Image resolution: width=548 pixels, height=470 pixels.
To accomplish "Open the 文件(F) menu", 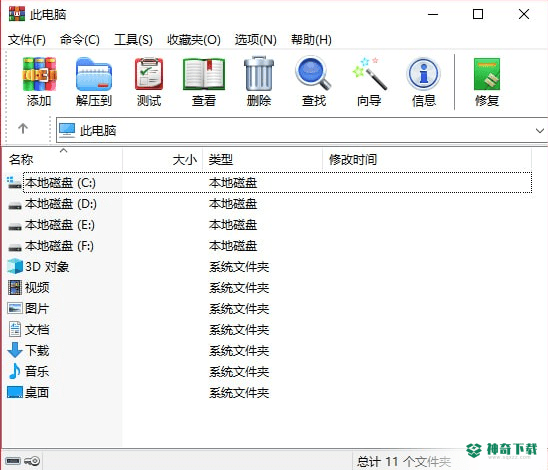I will click(27, 40).
